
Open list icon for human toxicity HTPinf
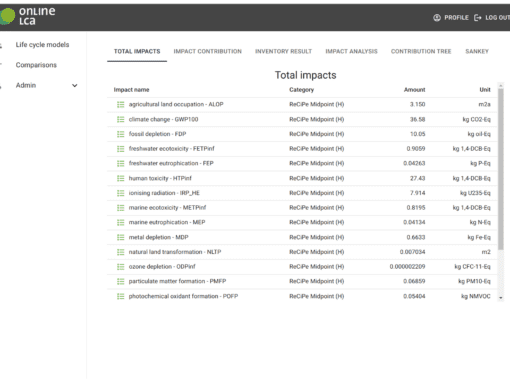point(120,178)
